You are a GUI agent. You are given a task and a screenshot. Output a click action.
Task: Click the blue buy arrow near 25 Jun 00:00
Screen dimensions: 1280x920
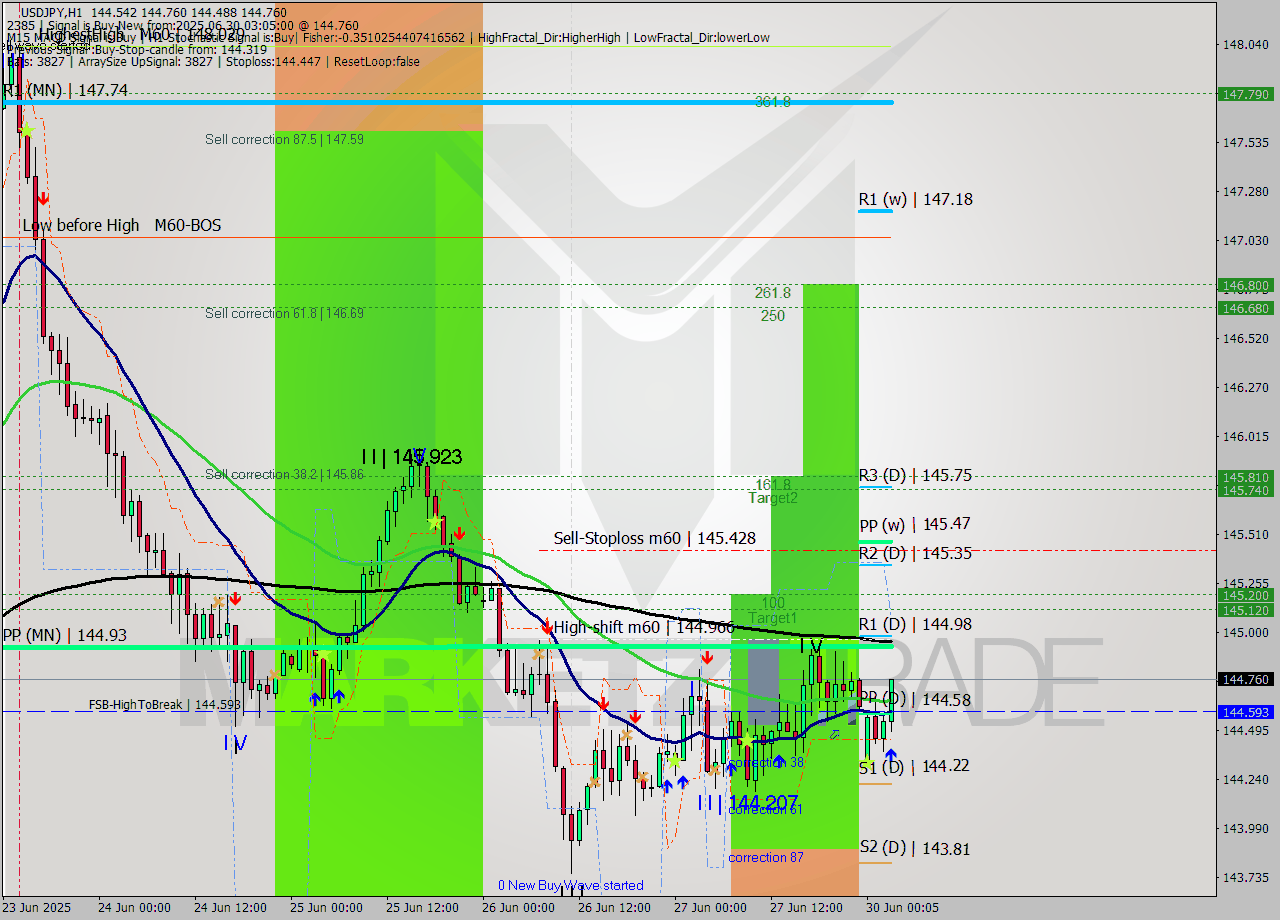click(317, 700)
